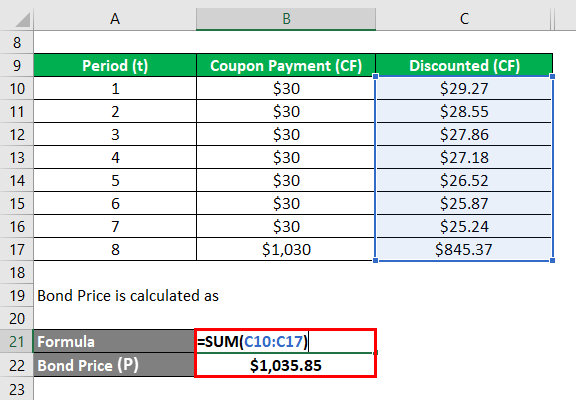Viewport: 576px width, 400px height.
Task: Click into the =SUM(C10:C17) formula cell
Action: [286, 342]
